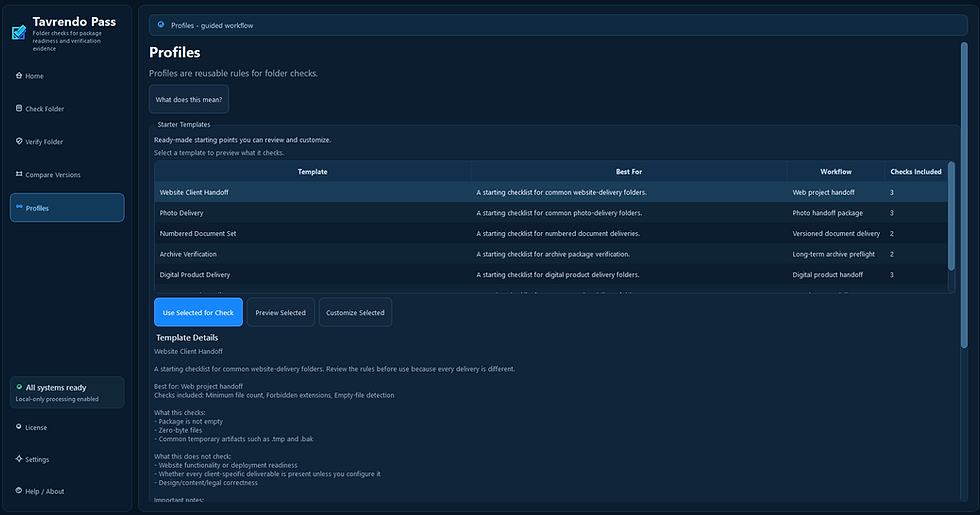
Task: Click Use Selected for Check button
Action: 198,312
